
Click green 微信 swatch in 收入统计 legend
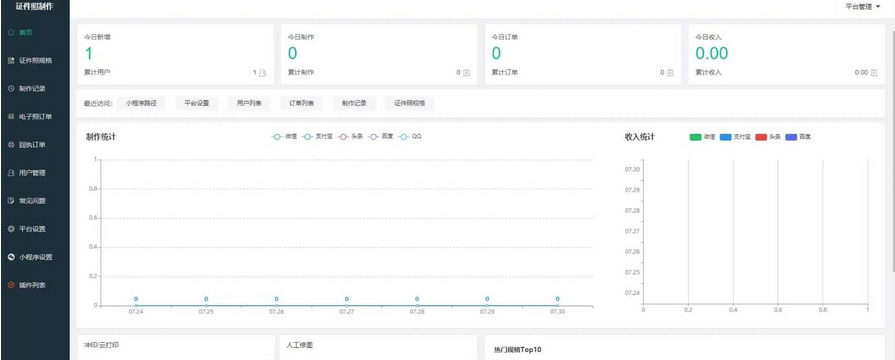click(x=695, y=137)
